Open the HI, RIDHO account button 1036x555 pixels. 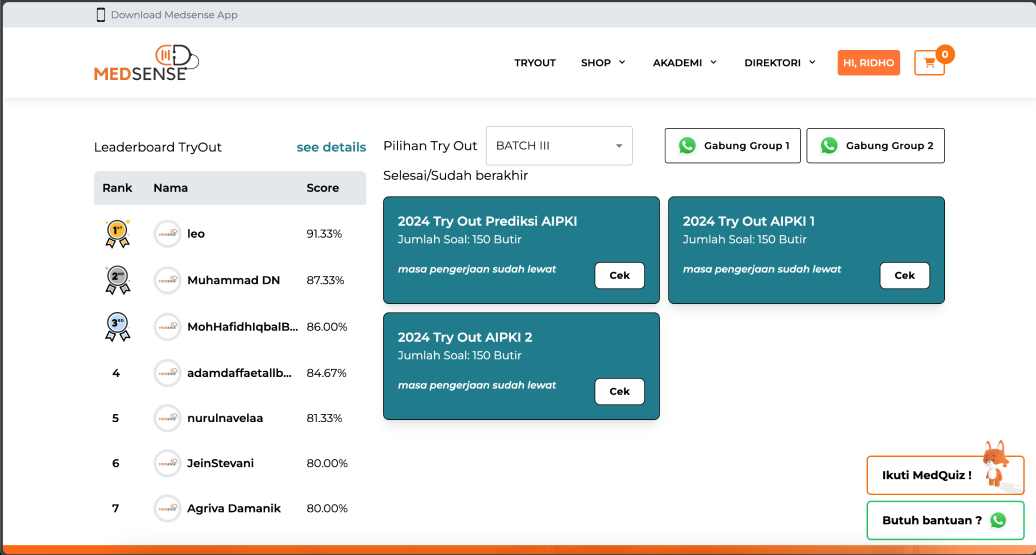(x=869, y=63)
